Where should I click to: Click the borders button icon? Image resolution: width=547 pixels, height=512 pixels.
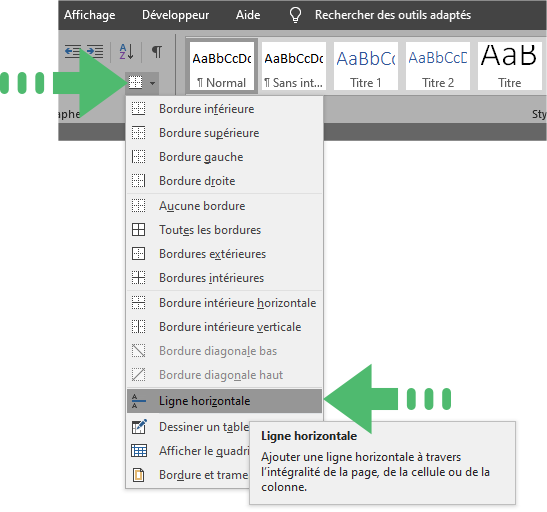coord(136,83)
